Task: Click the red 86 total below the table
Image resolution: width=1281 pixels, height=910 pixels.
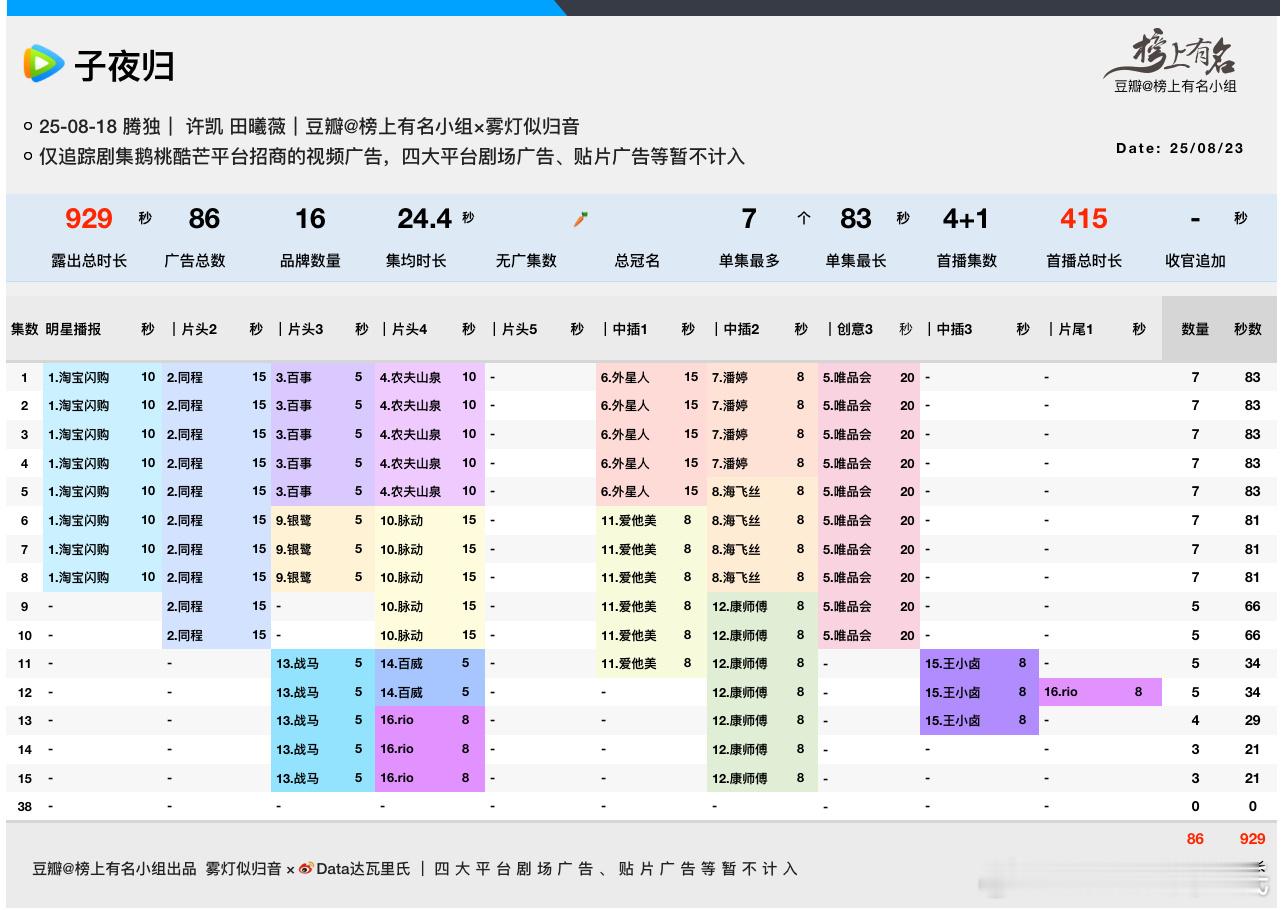Action: point(1195,839)
